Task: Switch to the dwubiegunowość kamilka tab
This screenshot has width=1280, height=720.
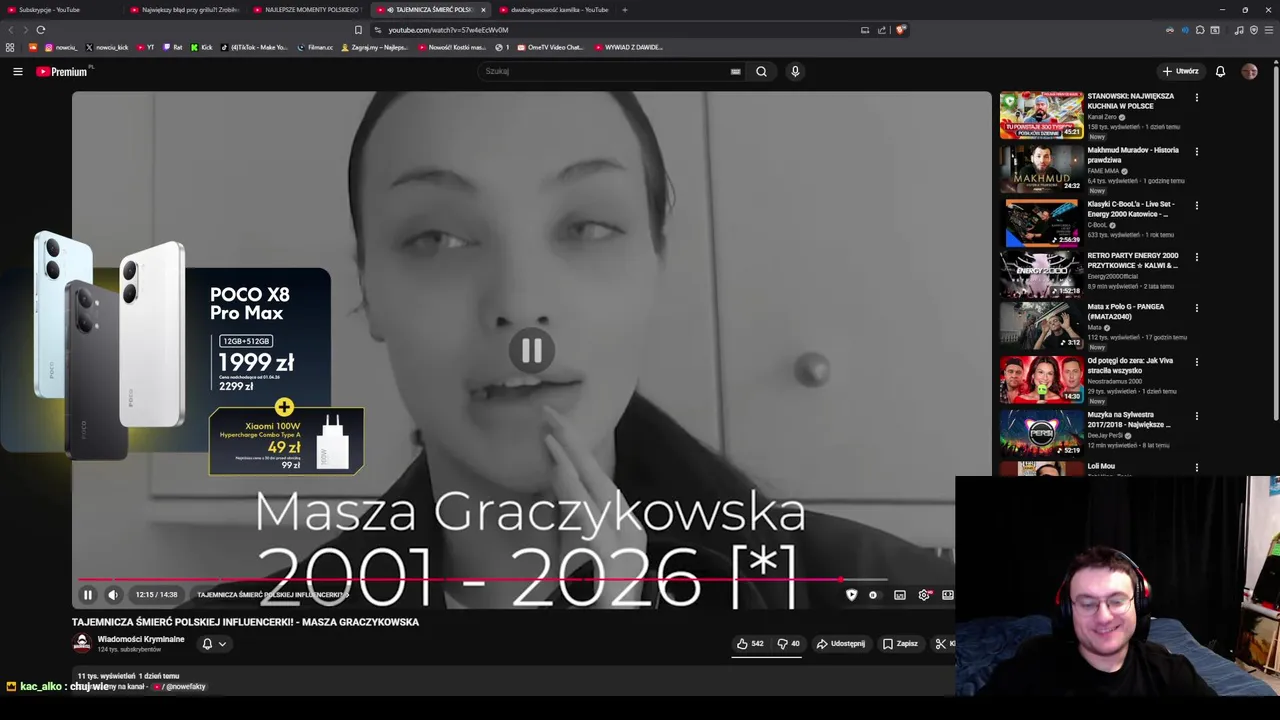Action: [555, 10]
